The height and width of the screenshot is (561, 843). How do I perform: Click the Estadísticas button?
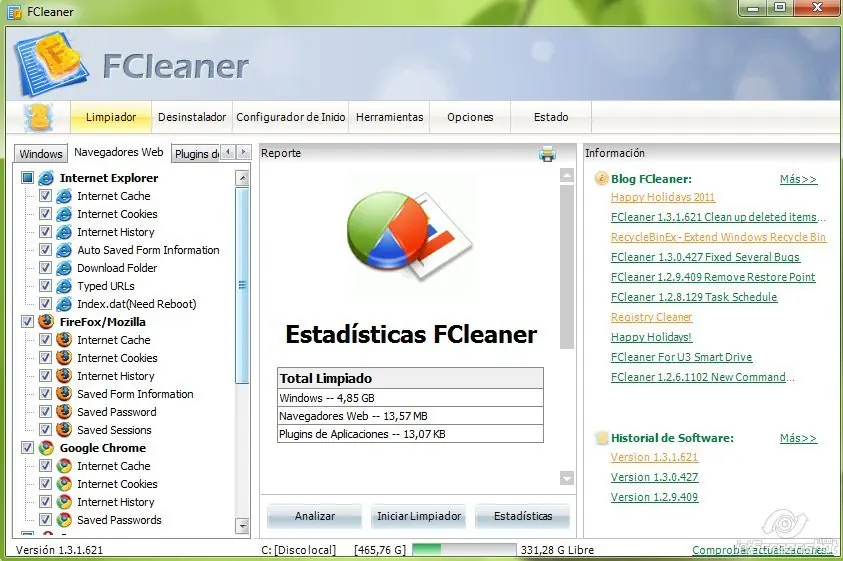point(523,516)
